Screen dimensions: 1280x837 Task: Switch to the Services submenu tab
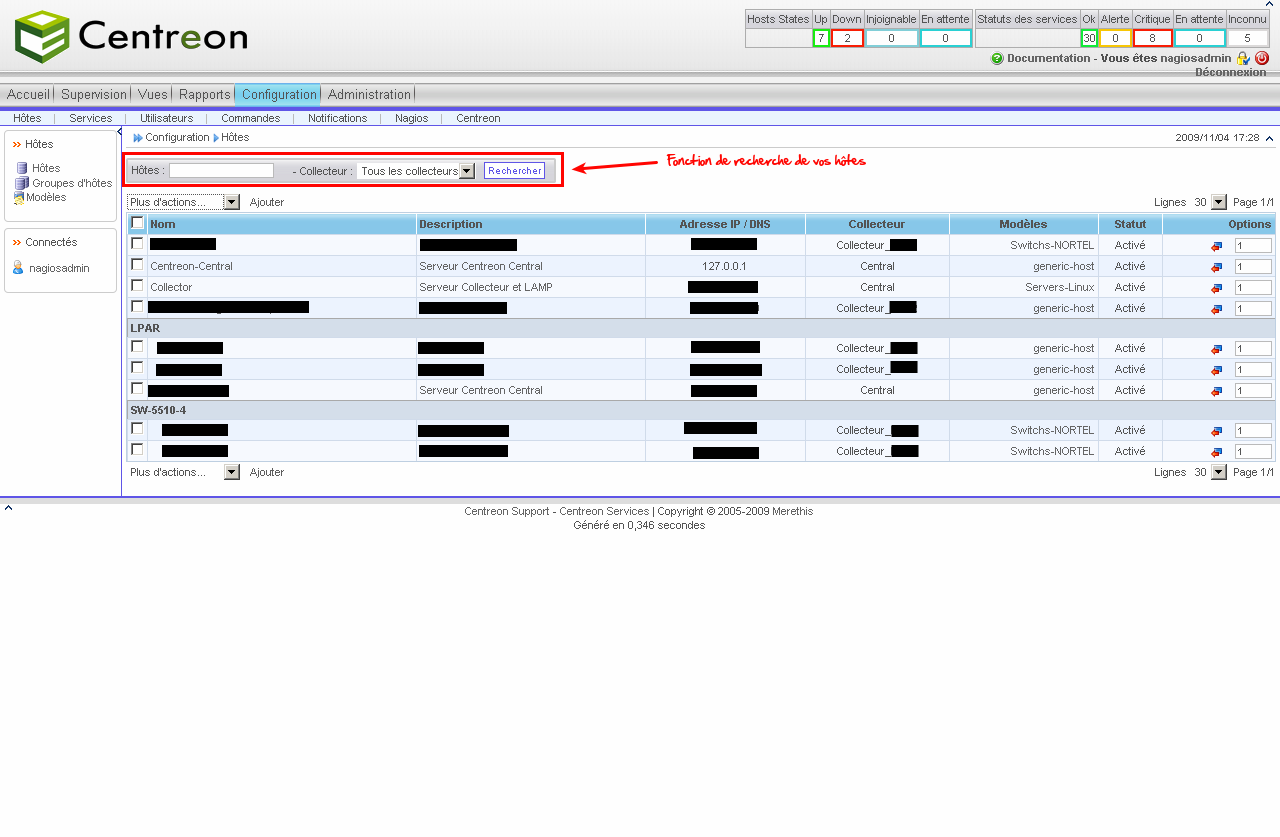tap(91, 118)
